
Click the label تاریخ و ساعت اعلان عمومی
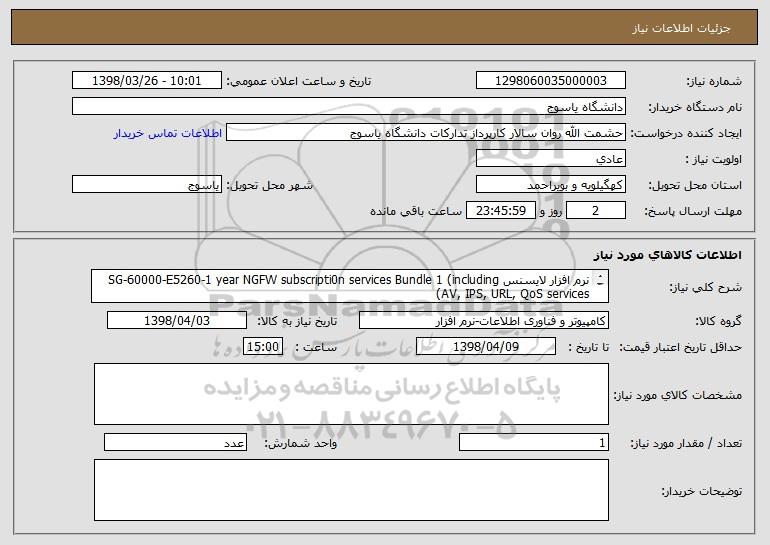tap(299, 81)
